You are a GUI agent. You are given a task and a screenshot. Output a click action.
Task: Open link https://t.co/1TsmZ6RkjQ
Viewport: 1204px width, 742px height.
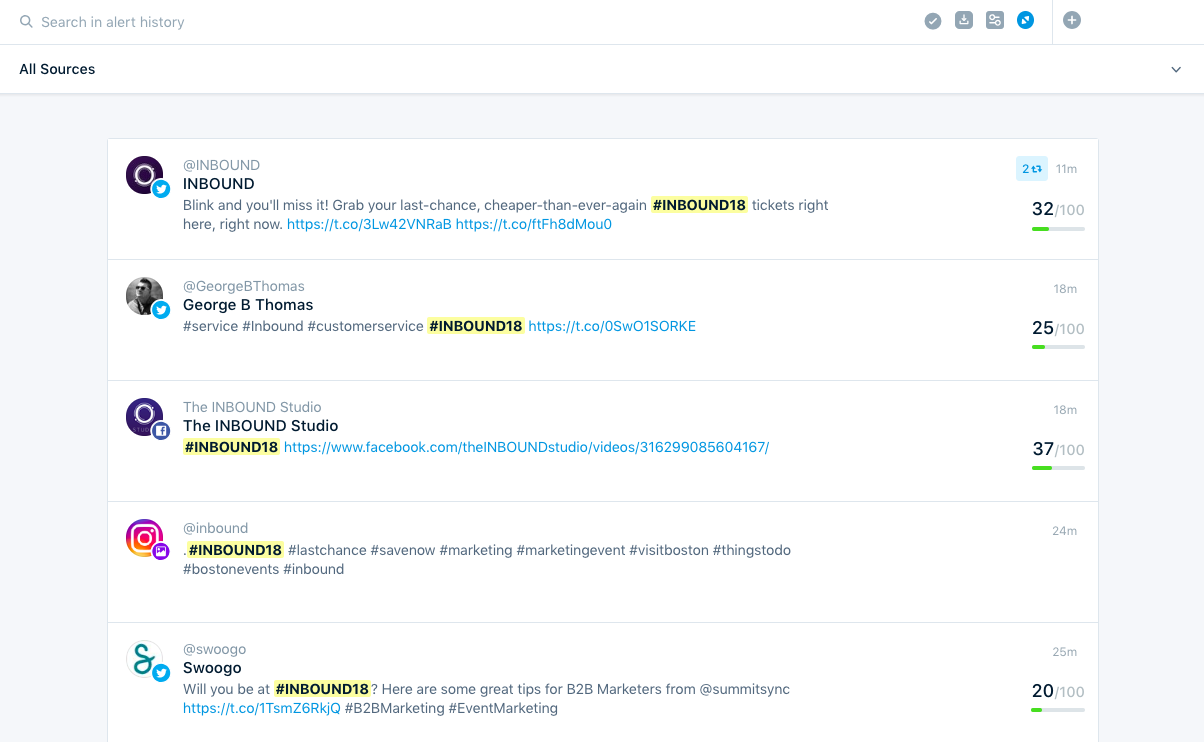click(x=262, y=708)
